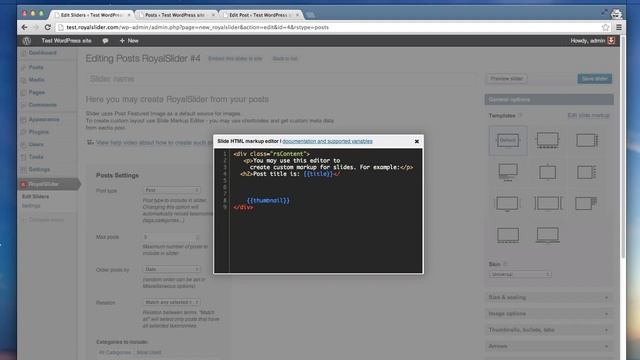Click the View help video link

153,142
